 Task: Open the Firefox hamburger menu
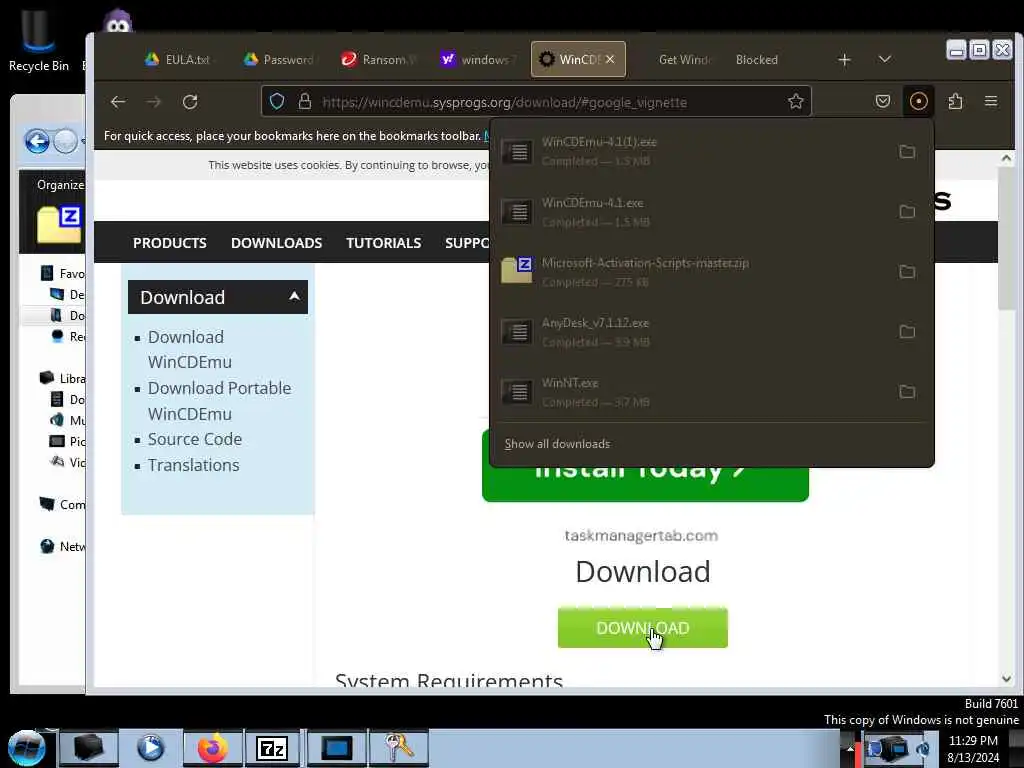click(x=991, y=101)
